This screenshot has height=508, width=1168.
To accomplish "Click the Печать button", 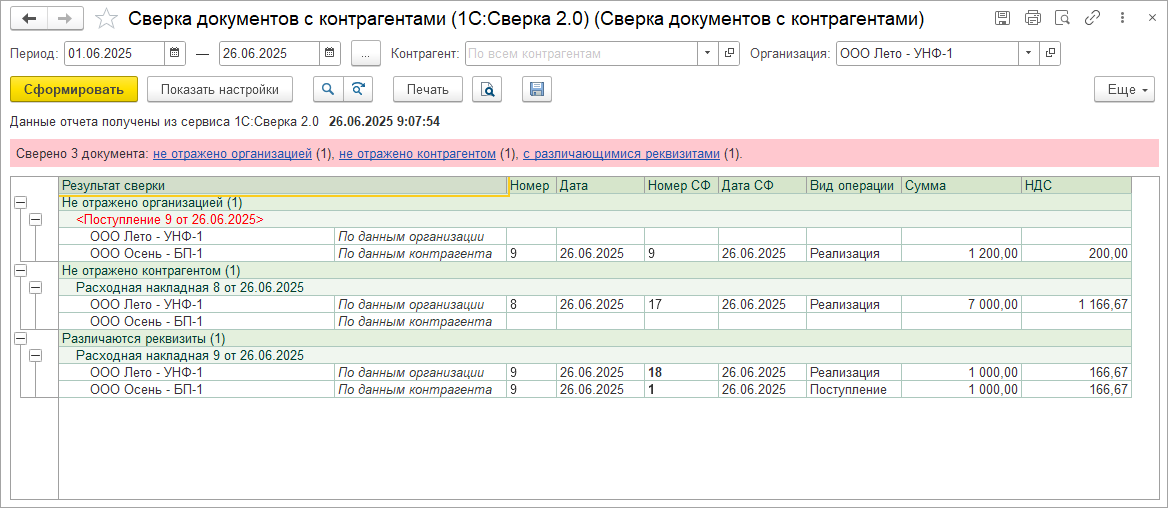I will 428,89.
